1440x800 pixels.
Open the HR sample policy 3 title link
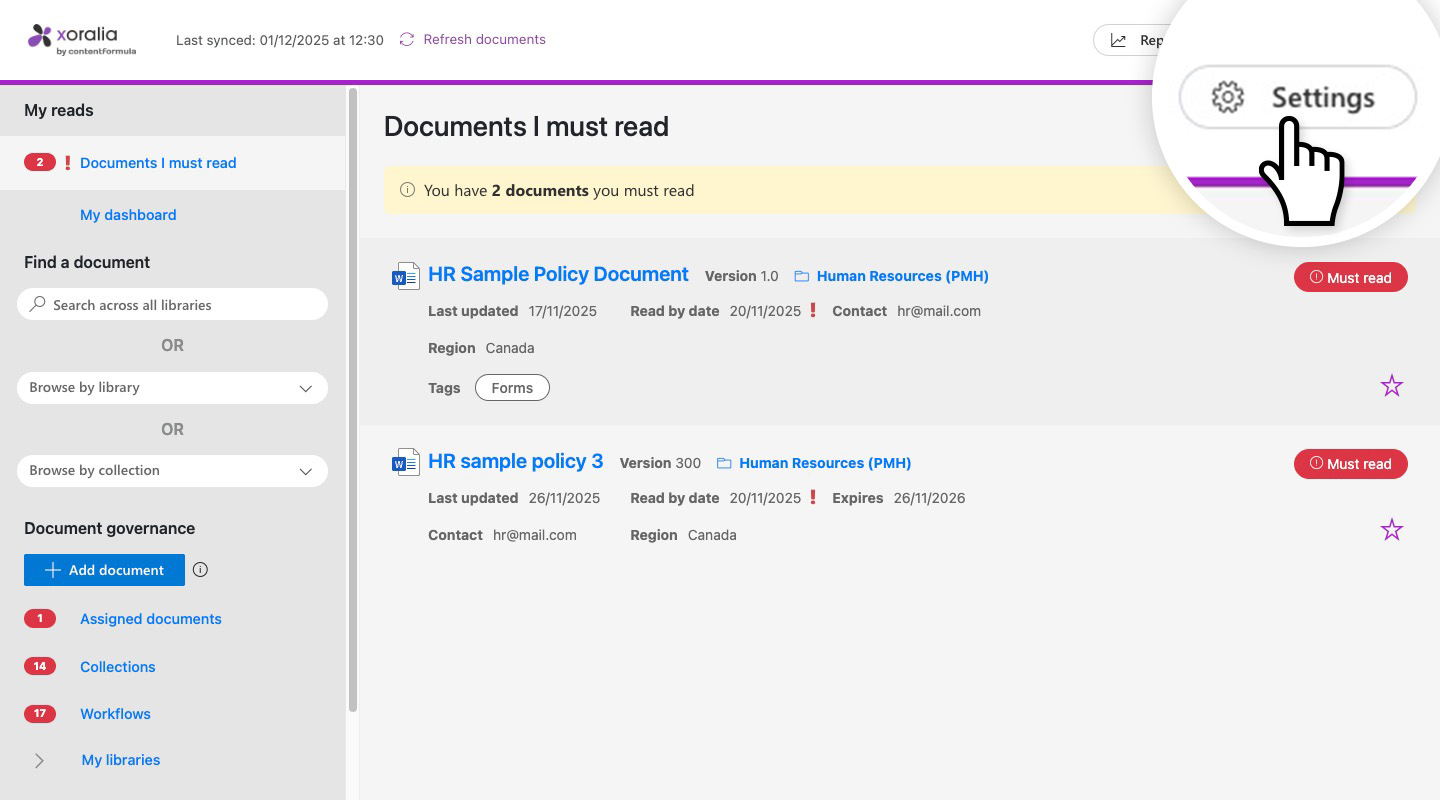click(x=515, y=462)
